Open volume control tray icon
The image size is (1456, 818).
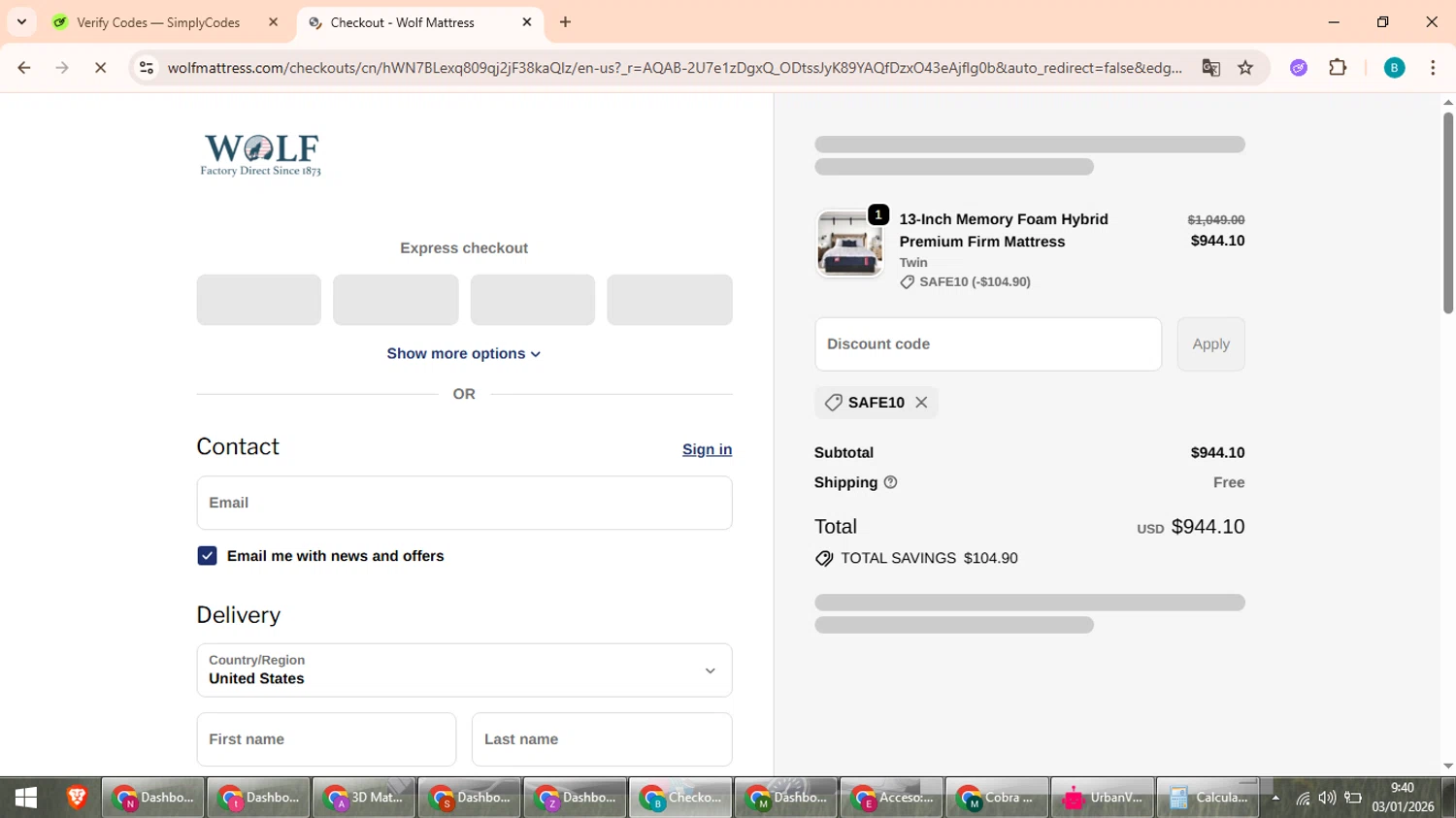[1327, 799]
